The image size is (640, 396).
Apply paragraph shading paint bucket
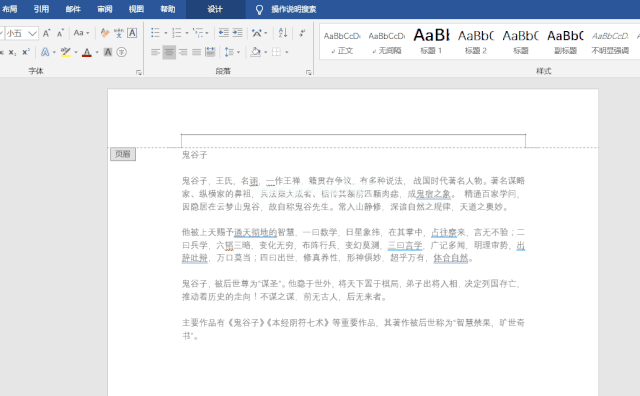pyautogui.click(x=256, y=52)
